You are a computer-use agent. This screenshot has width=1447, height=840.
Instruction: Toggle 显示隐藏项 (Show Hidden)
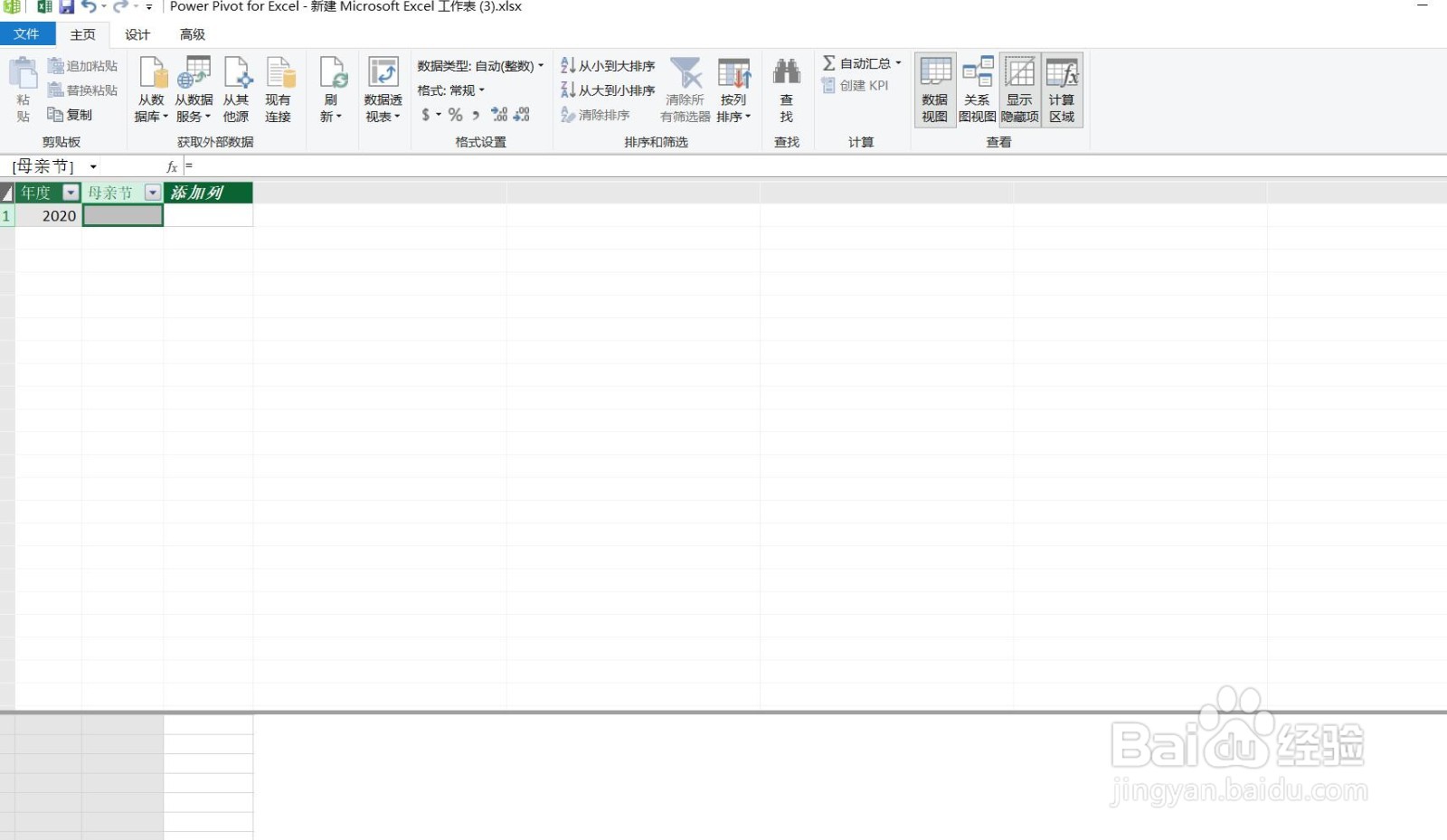coord(1020,90)
